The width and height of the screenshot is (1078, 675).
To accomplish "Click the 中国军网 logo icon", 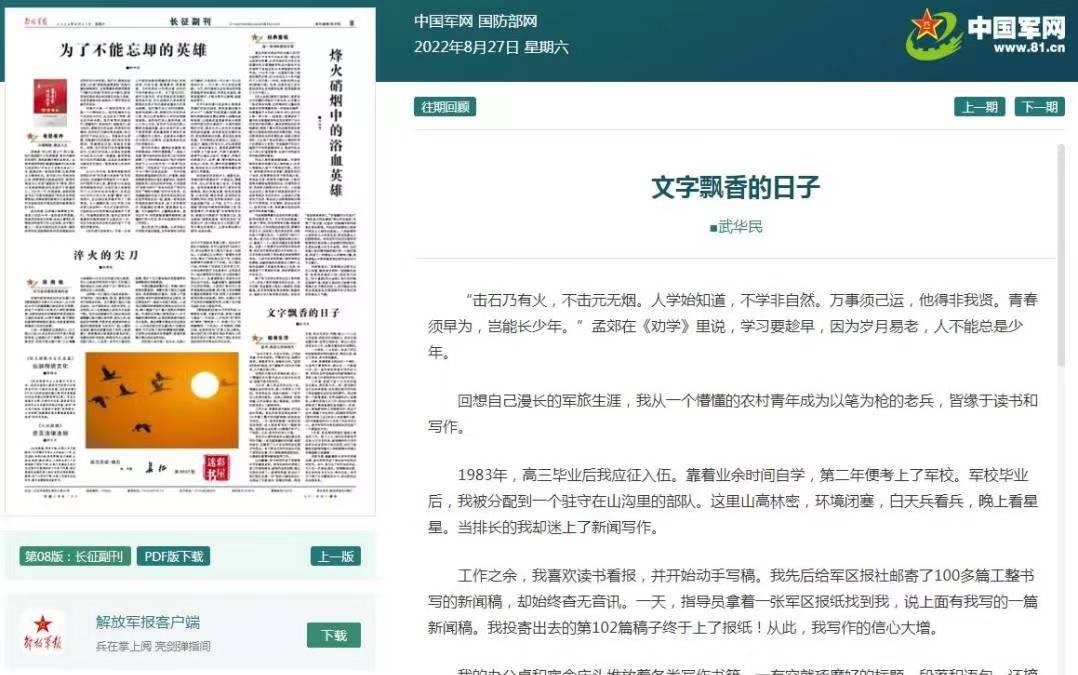I will point(932,34).
